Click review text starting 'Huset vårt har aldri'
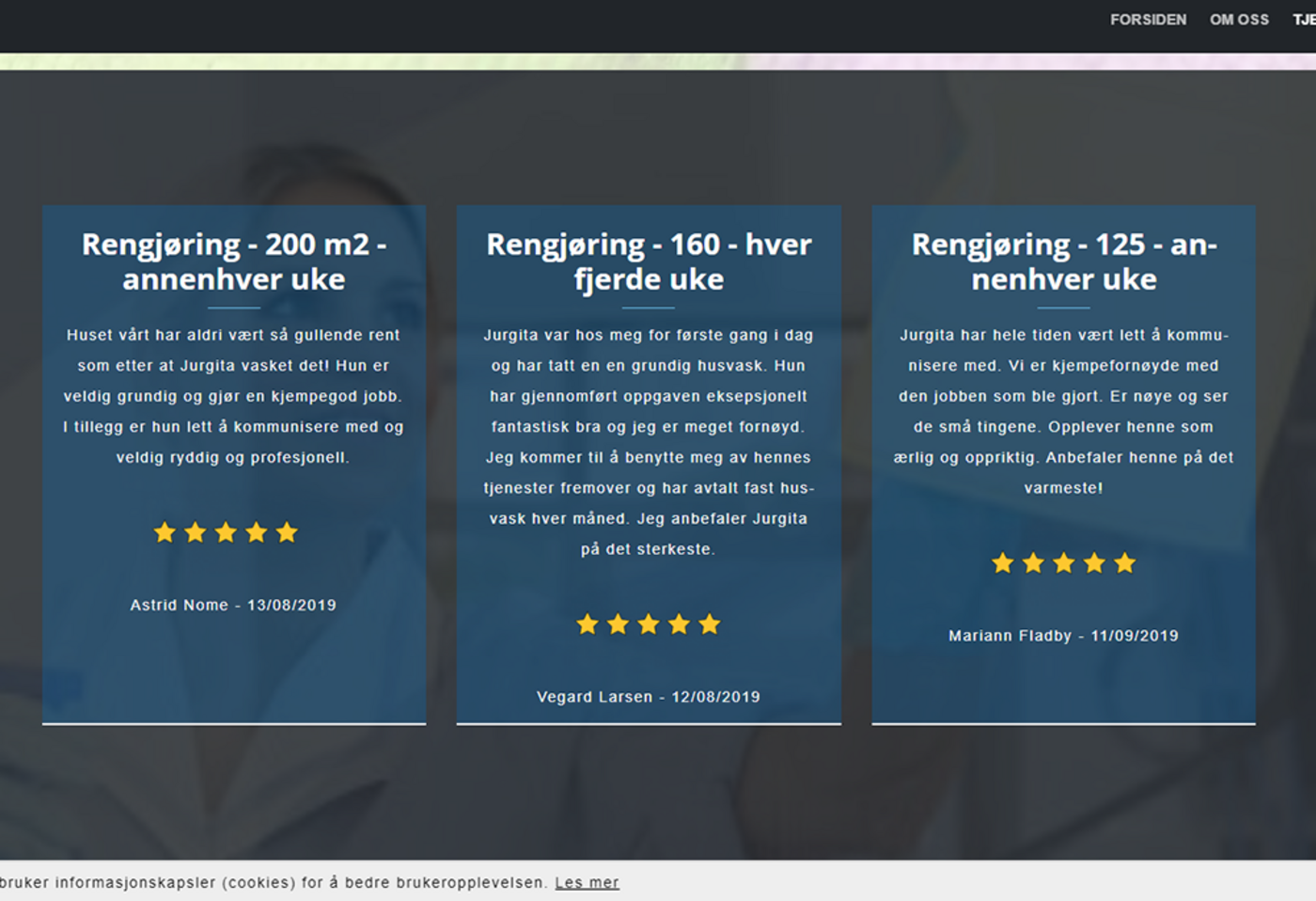This screenshot has height=901, width=1316. pyautogui.click(x=233, y=396)
